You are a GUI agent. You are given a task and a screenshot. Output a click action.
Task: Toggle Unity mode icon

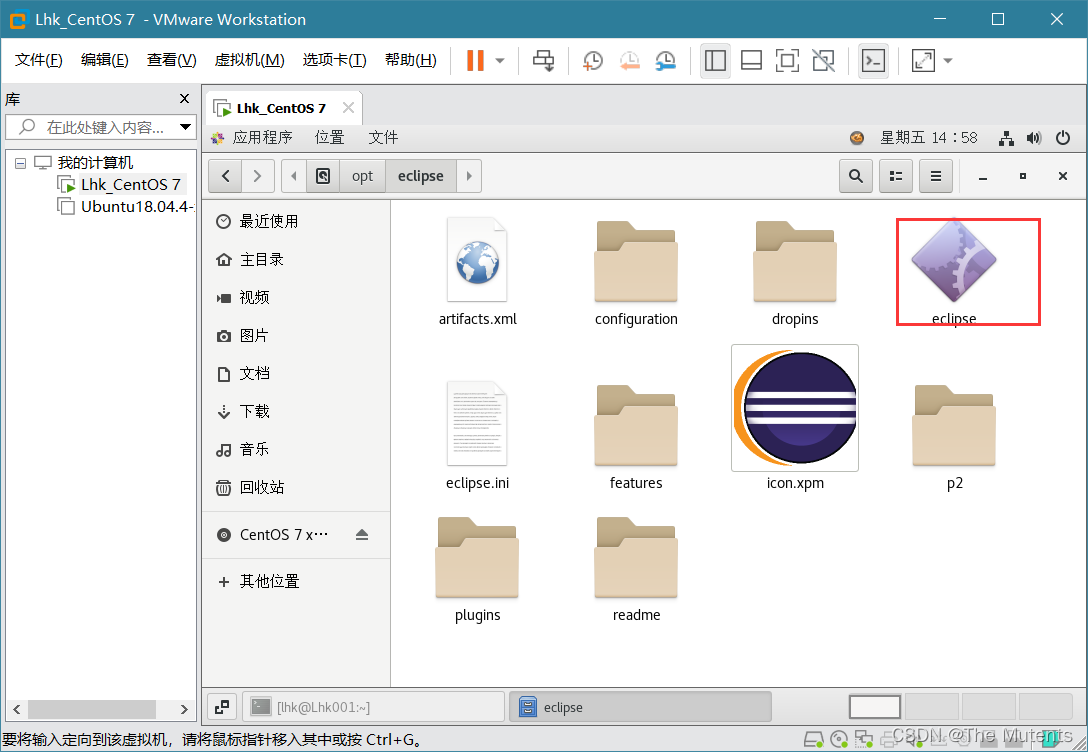(823, 60)
